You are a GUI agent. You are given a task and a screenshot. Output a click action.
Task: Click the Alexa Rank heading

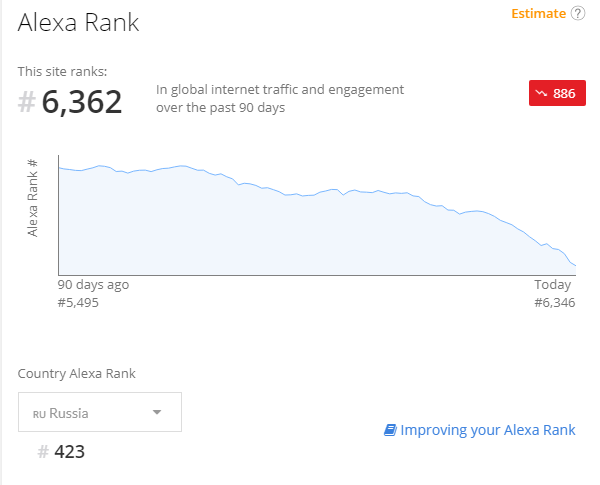click(x=79, y=24)
